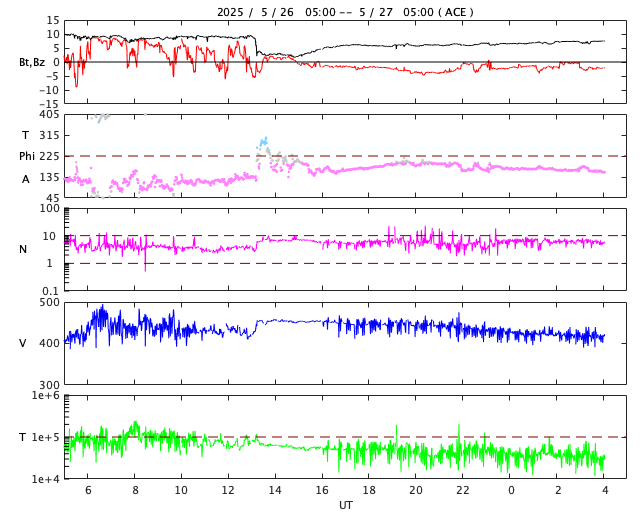Click the "45" tick label
640x512 pixels.
tap(53, 198)
